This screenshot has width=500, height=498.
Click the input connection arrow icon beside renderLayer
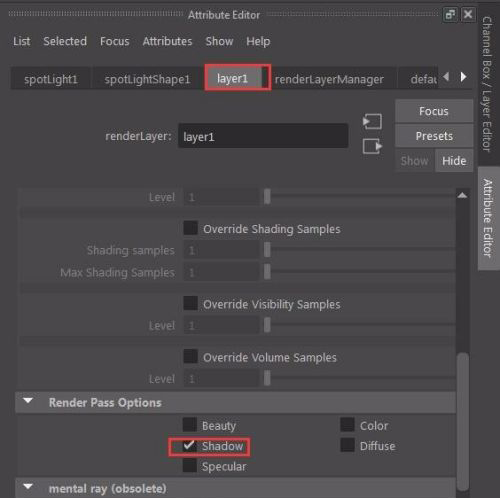tap(372, 121)
